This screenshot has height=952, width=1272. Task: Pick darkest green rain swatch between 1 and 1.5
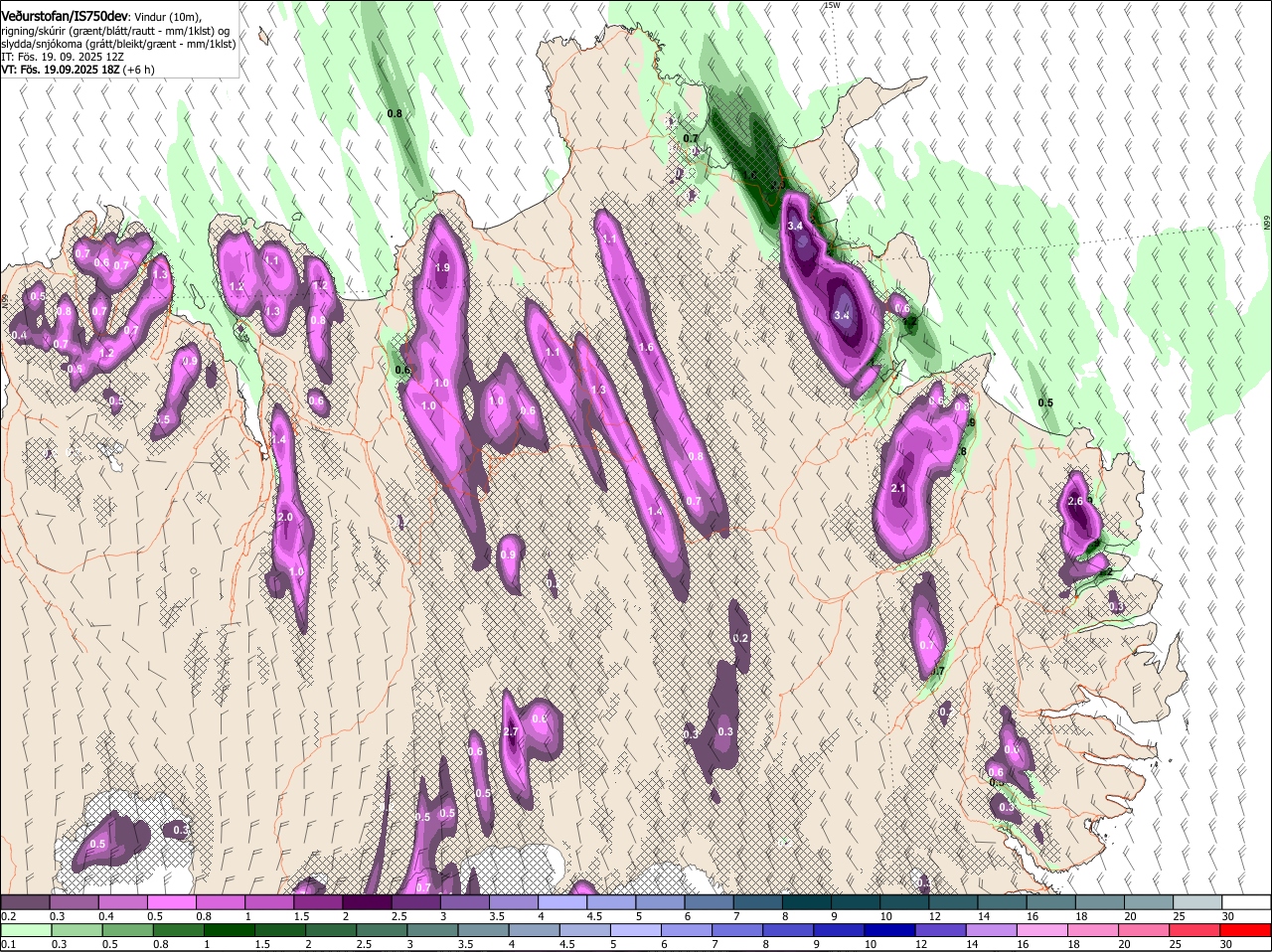click(230, 930)
